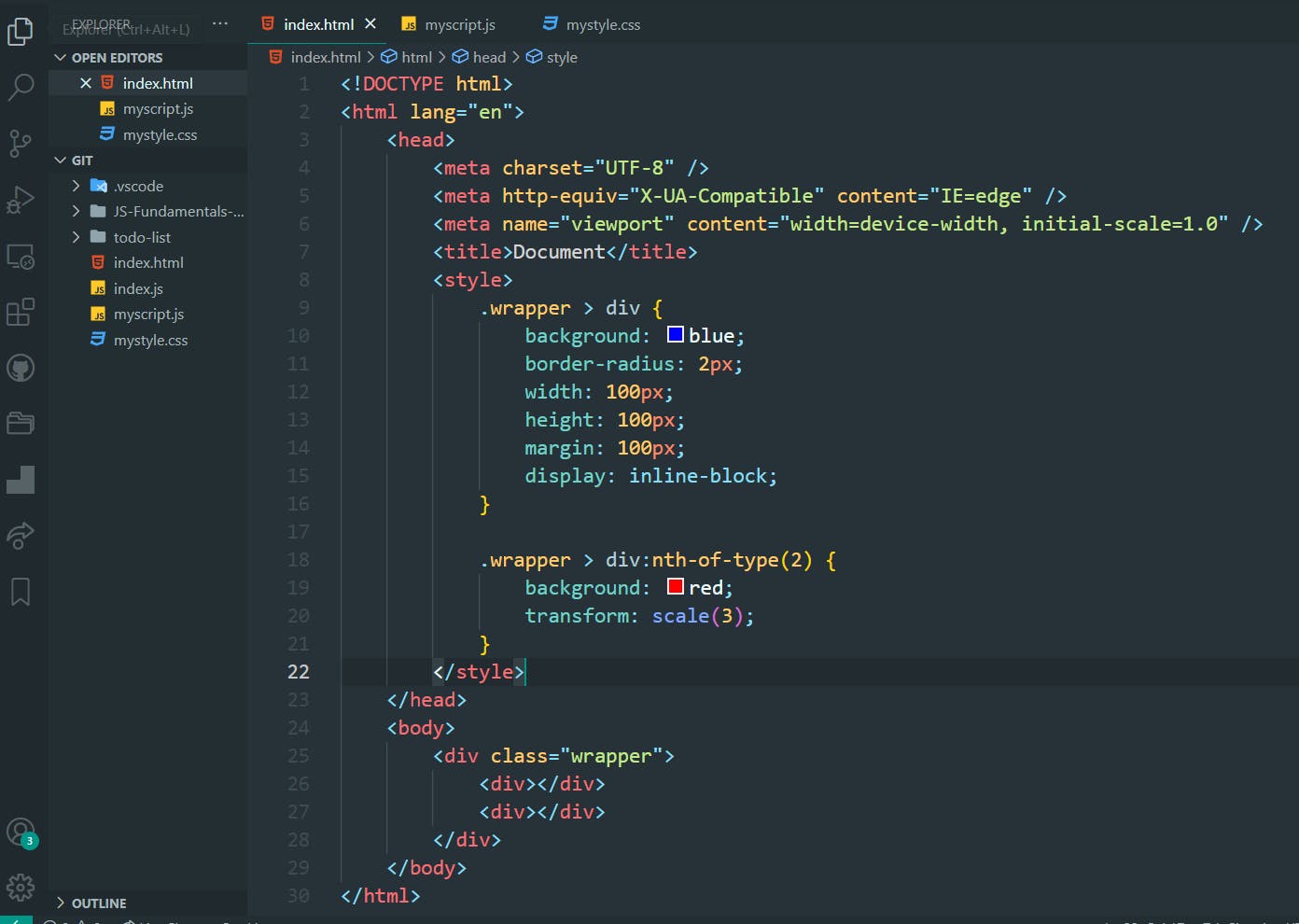Close the index.html editor tab
This screenshot has height=924, width=1299.
coord(370,24)
